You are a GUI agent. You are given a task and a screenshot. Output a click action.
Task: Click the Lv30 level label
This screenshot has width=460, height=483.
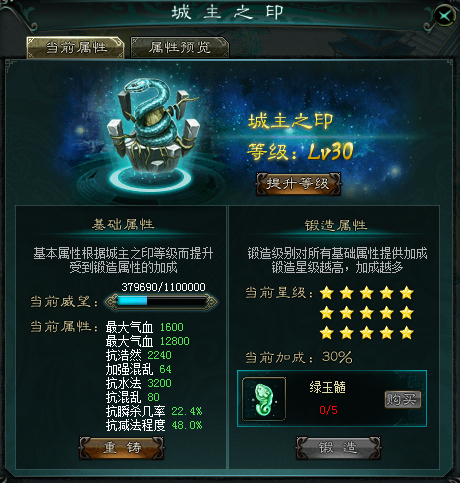click(330, 152)
